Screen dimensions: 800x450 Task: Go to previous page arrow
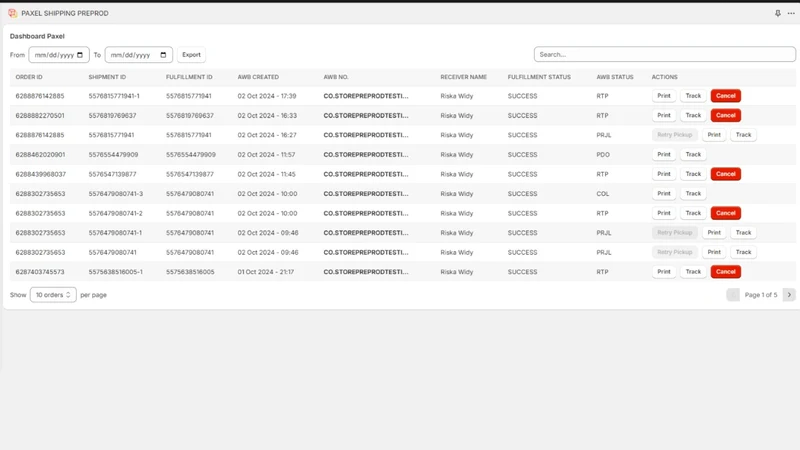pos(733,295)
